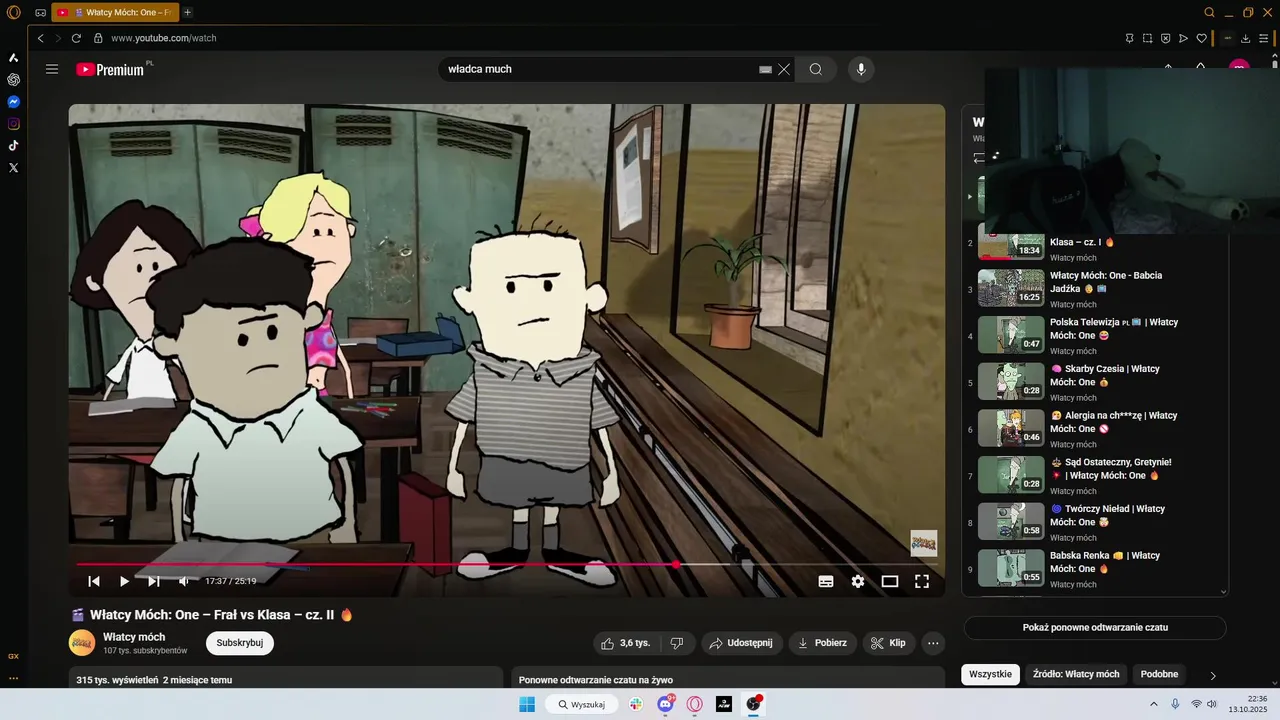Skip to previous video in player

click(94, 581)
